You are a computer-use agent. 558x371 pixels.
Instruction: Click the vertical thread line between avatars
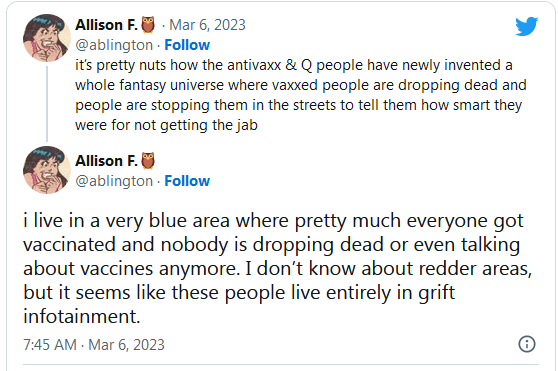tap(47, 104)
